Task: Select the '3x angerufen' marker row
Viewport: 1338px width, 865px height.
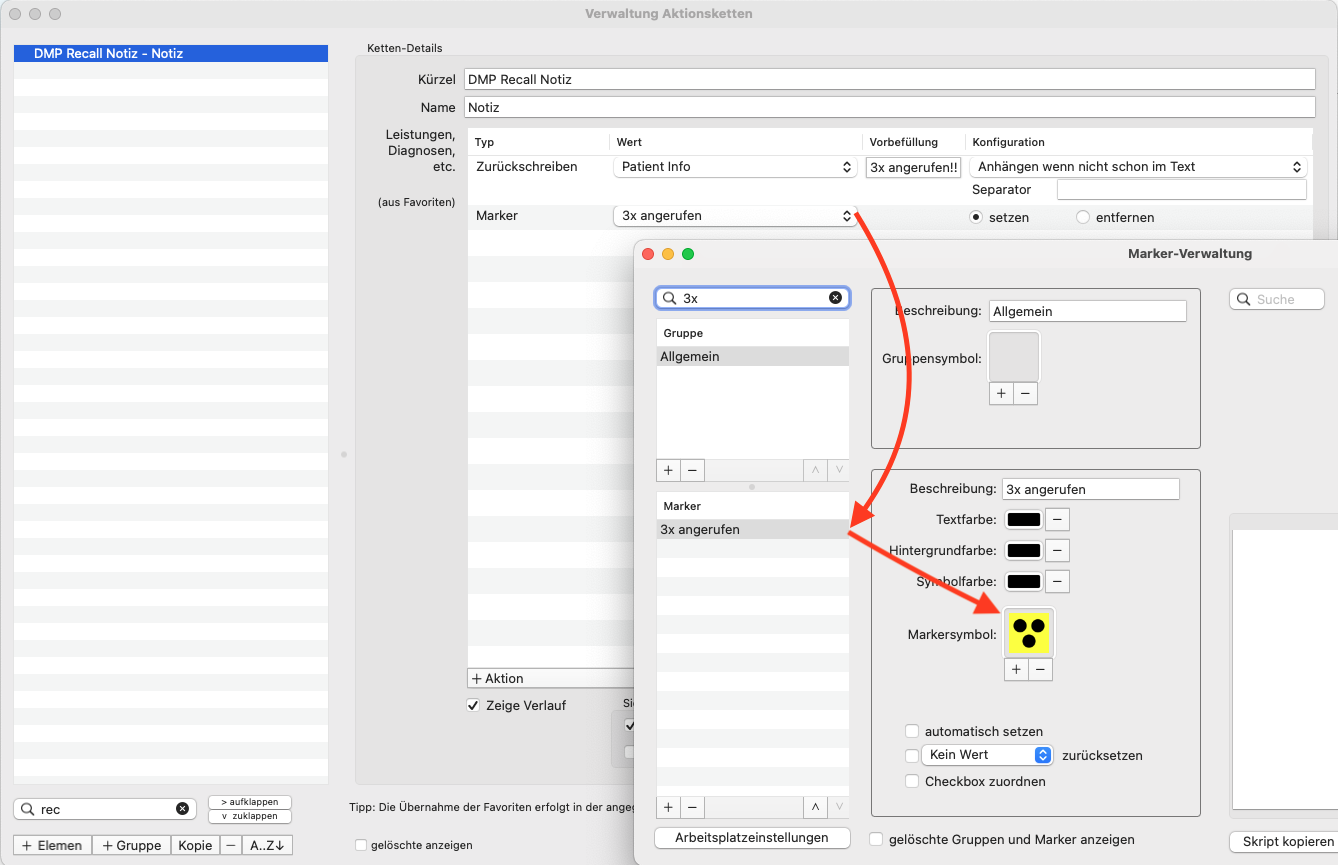Action: pos(752,529)
